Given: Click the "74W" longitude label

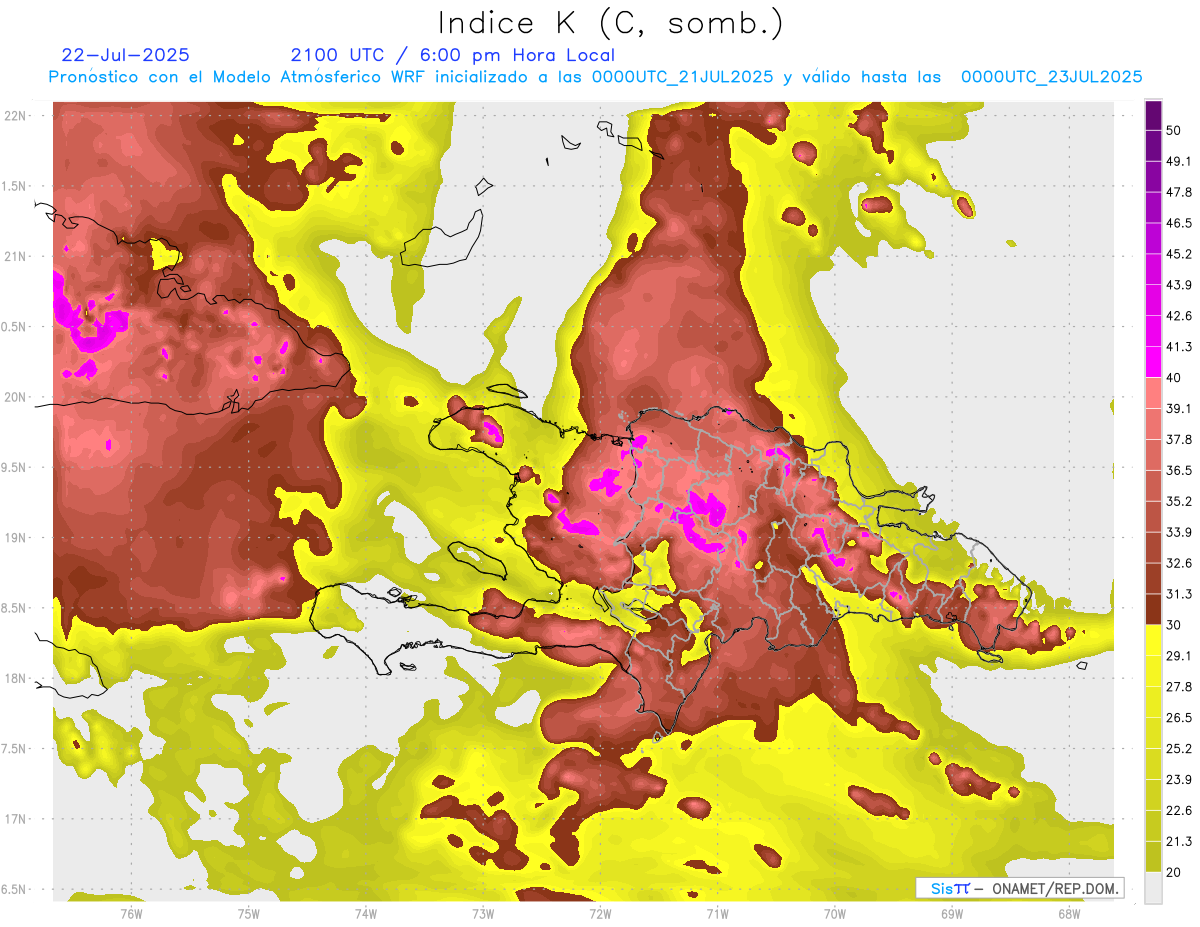Looking at the screenshot, I should point(366,913).
